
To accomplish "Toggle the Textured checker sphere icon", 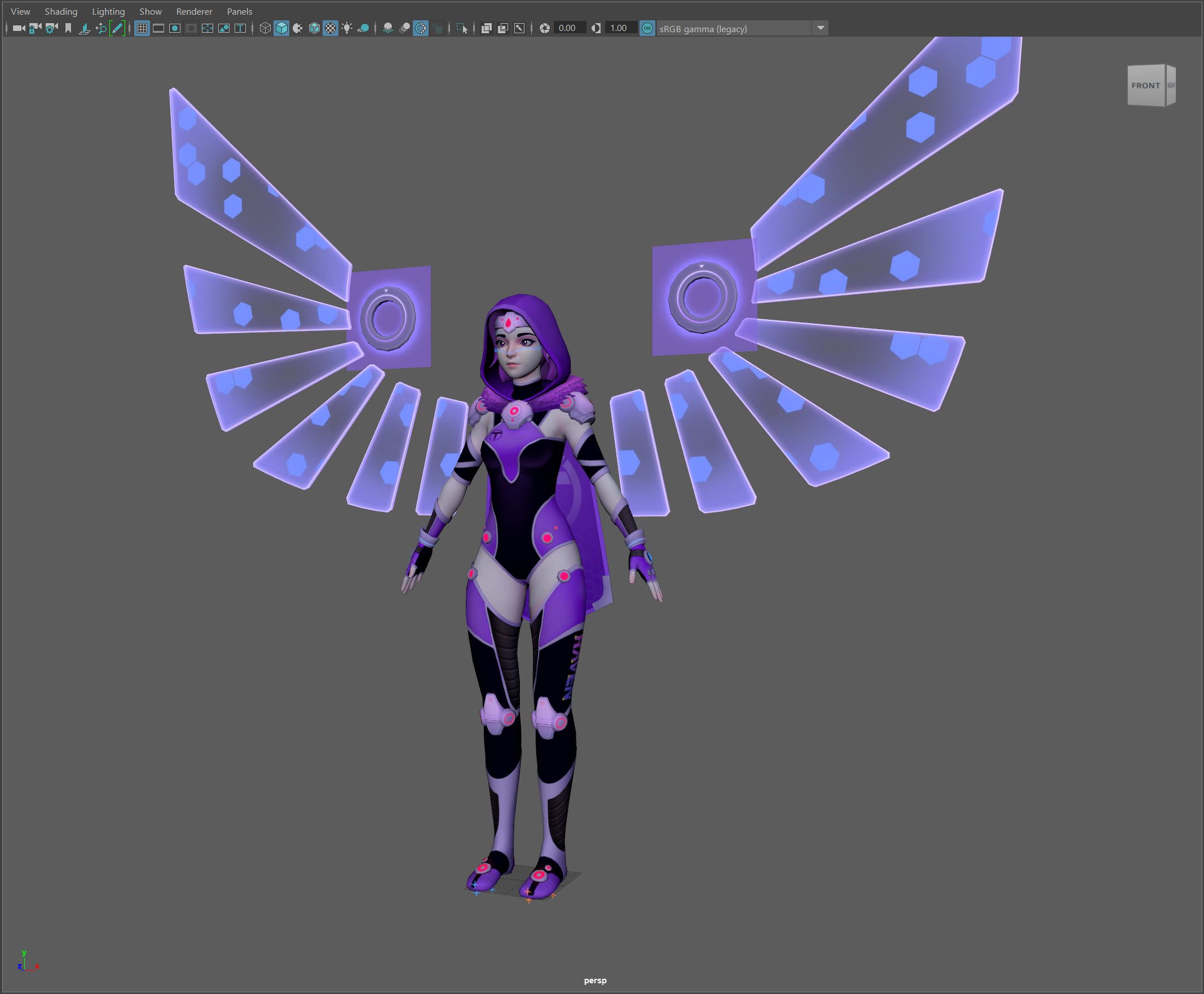I will point(330,28).
